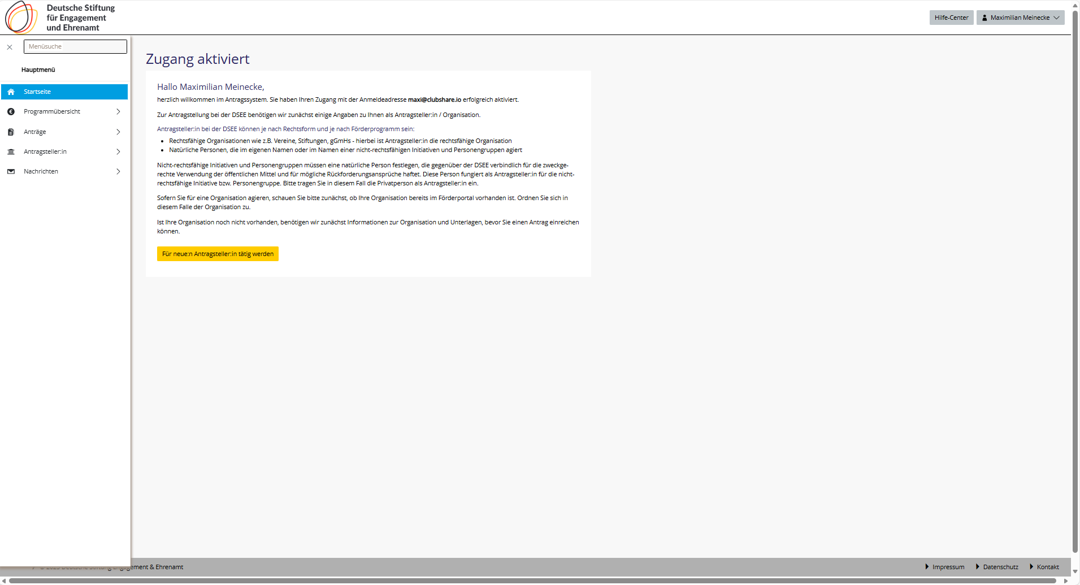Image resolution: width=1080 pixels, height=585 pixels.
Task: Open the Impressum footer link
Action: 947,567
